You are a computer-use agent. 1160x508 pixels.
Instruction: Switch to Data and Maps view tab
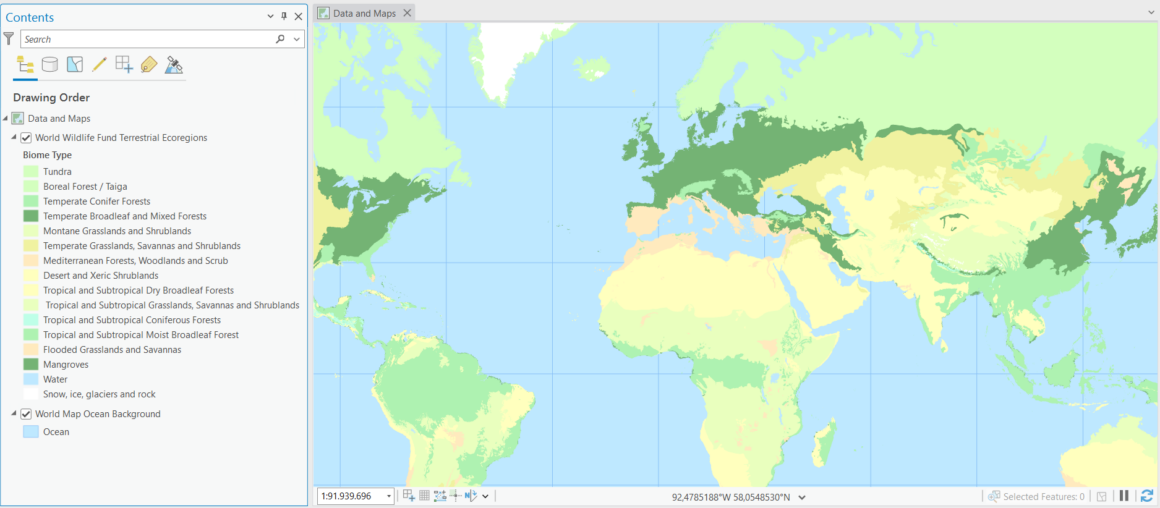click(x=364, y=13)
